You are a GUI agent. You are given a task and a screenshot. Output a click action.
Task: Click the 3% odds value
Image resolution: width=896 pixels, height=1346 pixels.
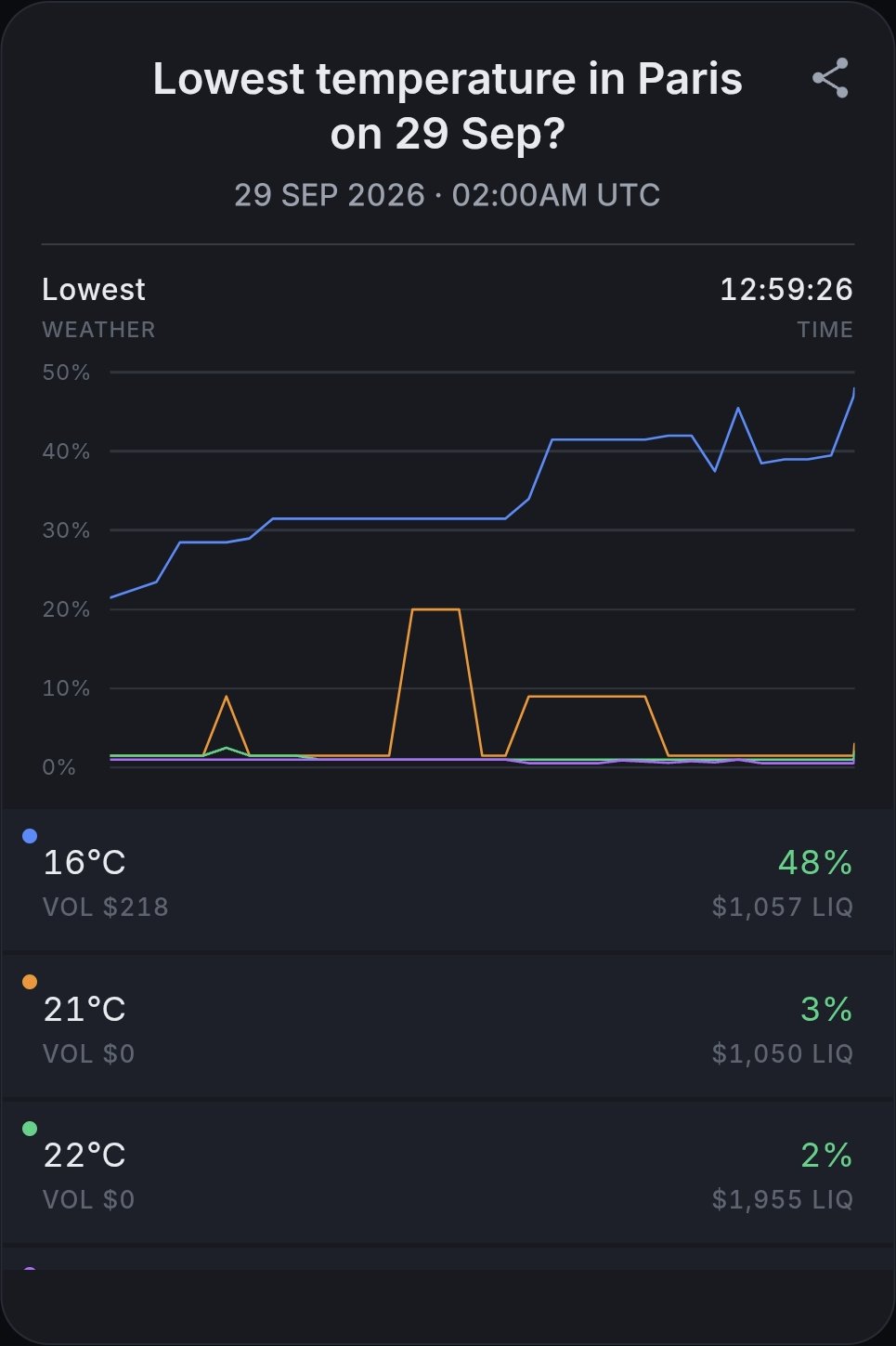pos(826,1009)
